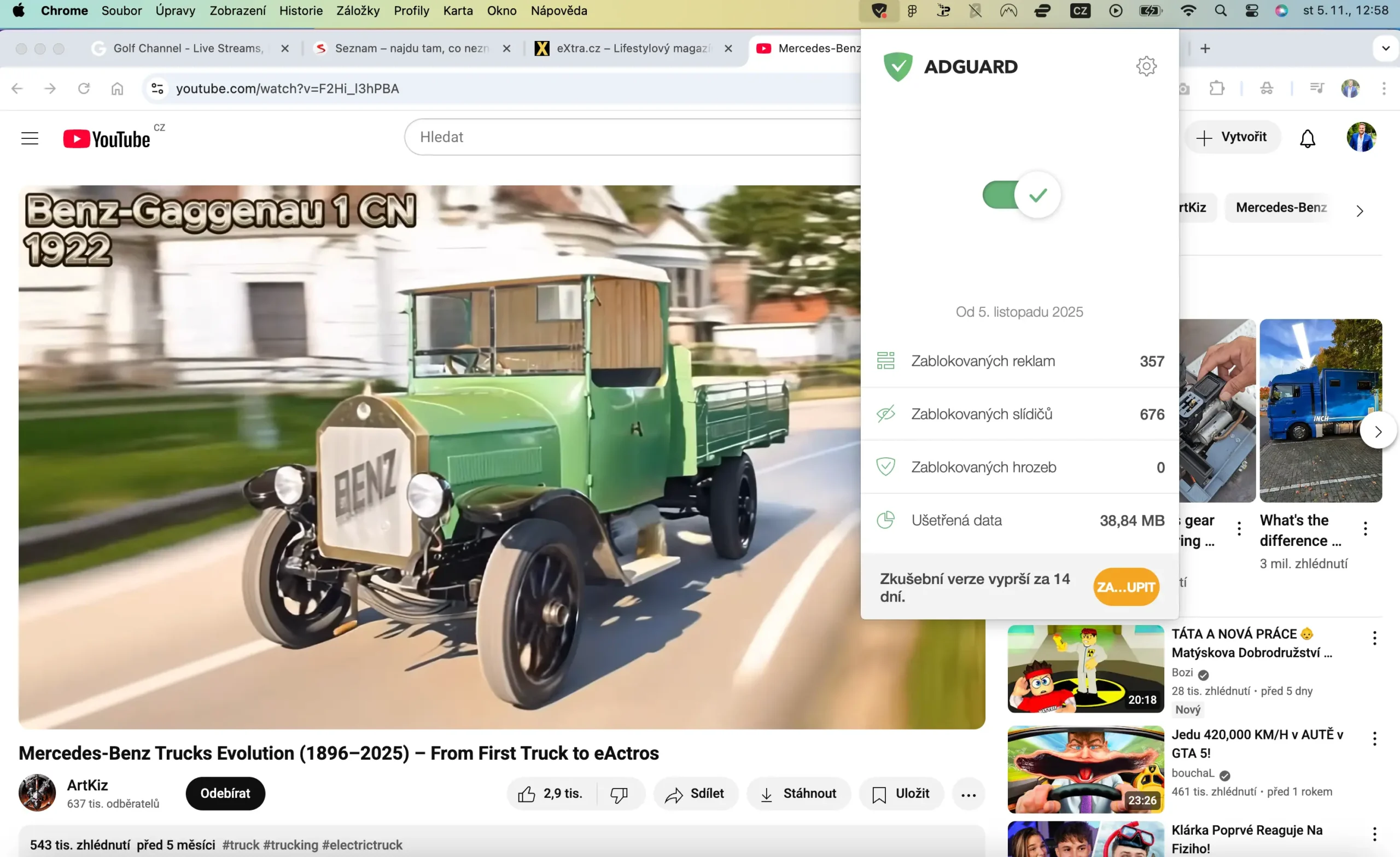Screen dimensions: 1400x857
Task: Click the Uložit save icon
Action: pyautogui.click(x=878, y=794)
